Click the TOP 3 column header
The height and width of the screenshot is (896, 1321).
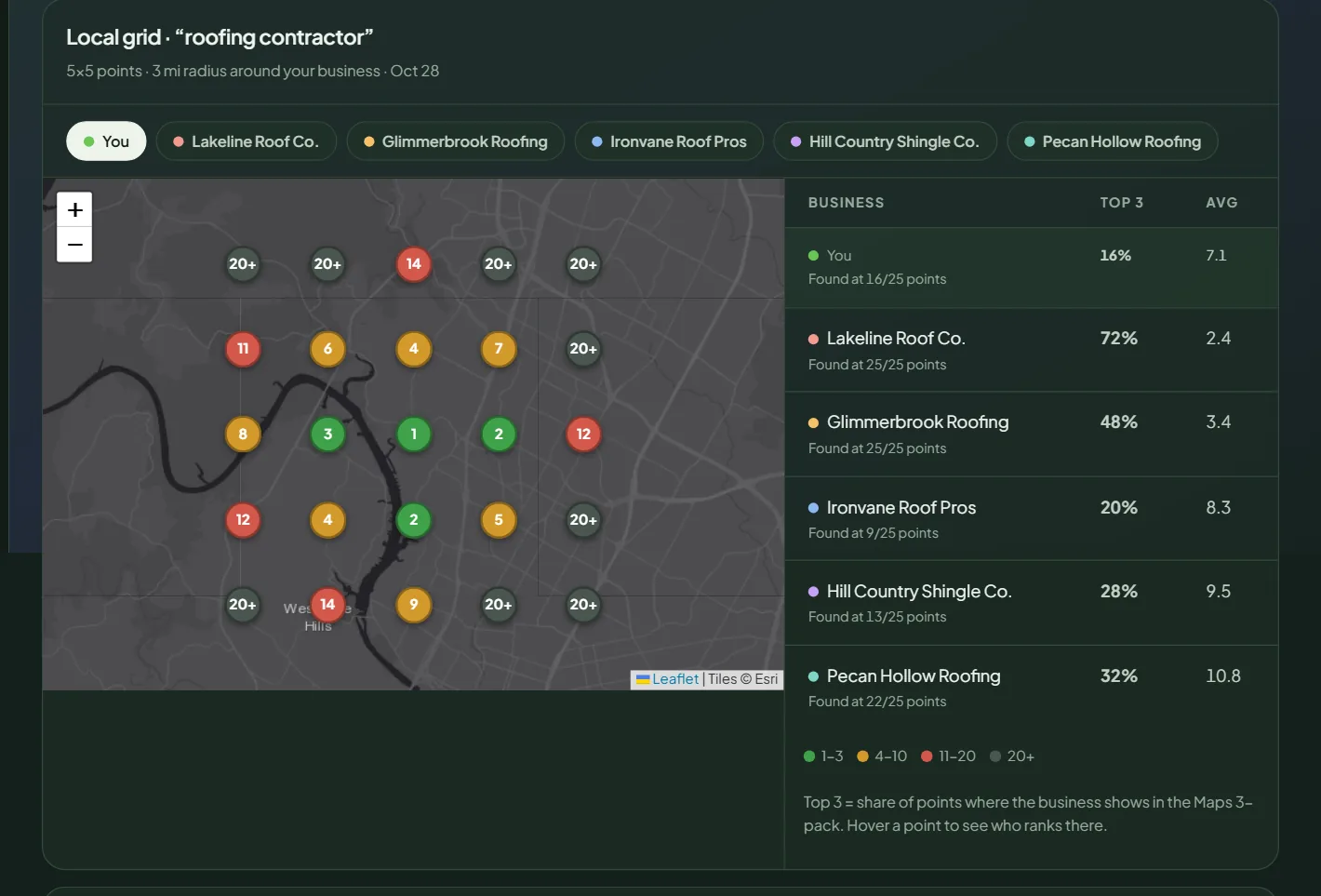pos(1121,203)
